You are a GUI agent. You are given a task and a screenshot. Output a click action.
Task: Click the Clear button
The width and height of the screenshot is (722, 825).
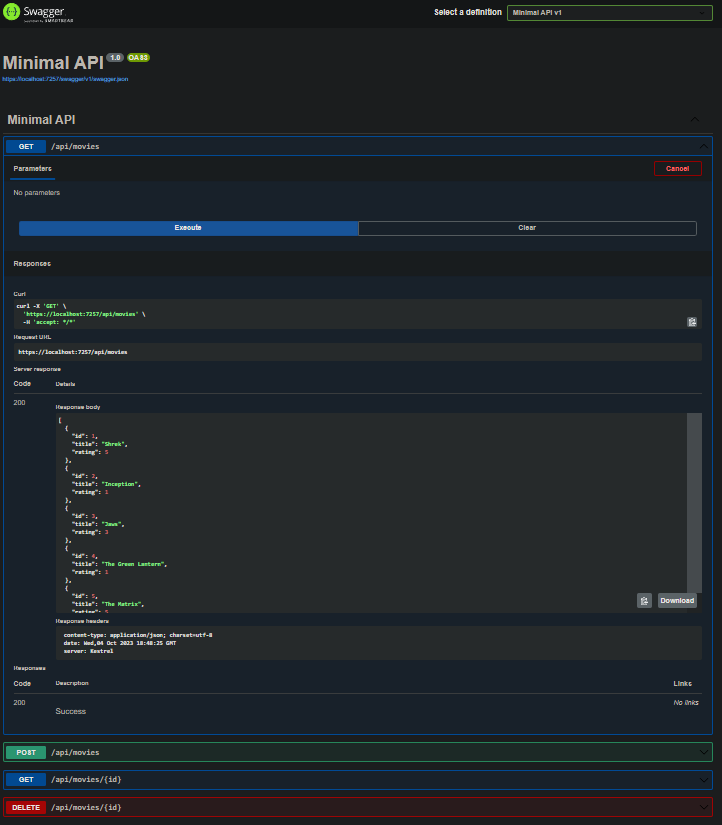(527, 227)
